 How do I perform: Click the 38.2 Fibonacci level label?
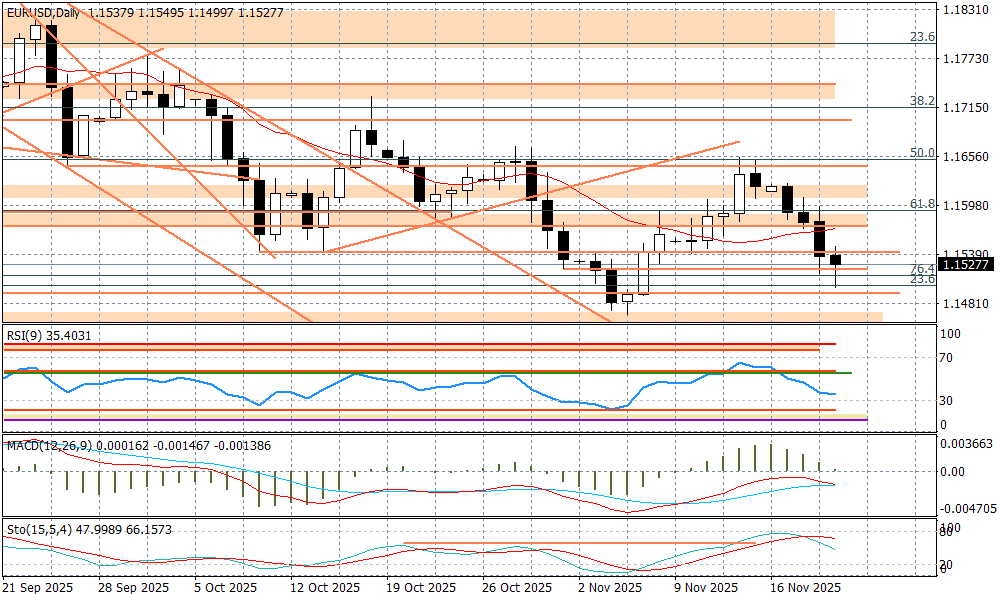[921, 101]
